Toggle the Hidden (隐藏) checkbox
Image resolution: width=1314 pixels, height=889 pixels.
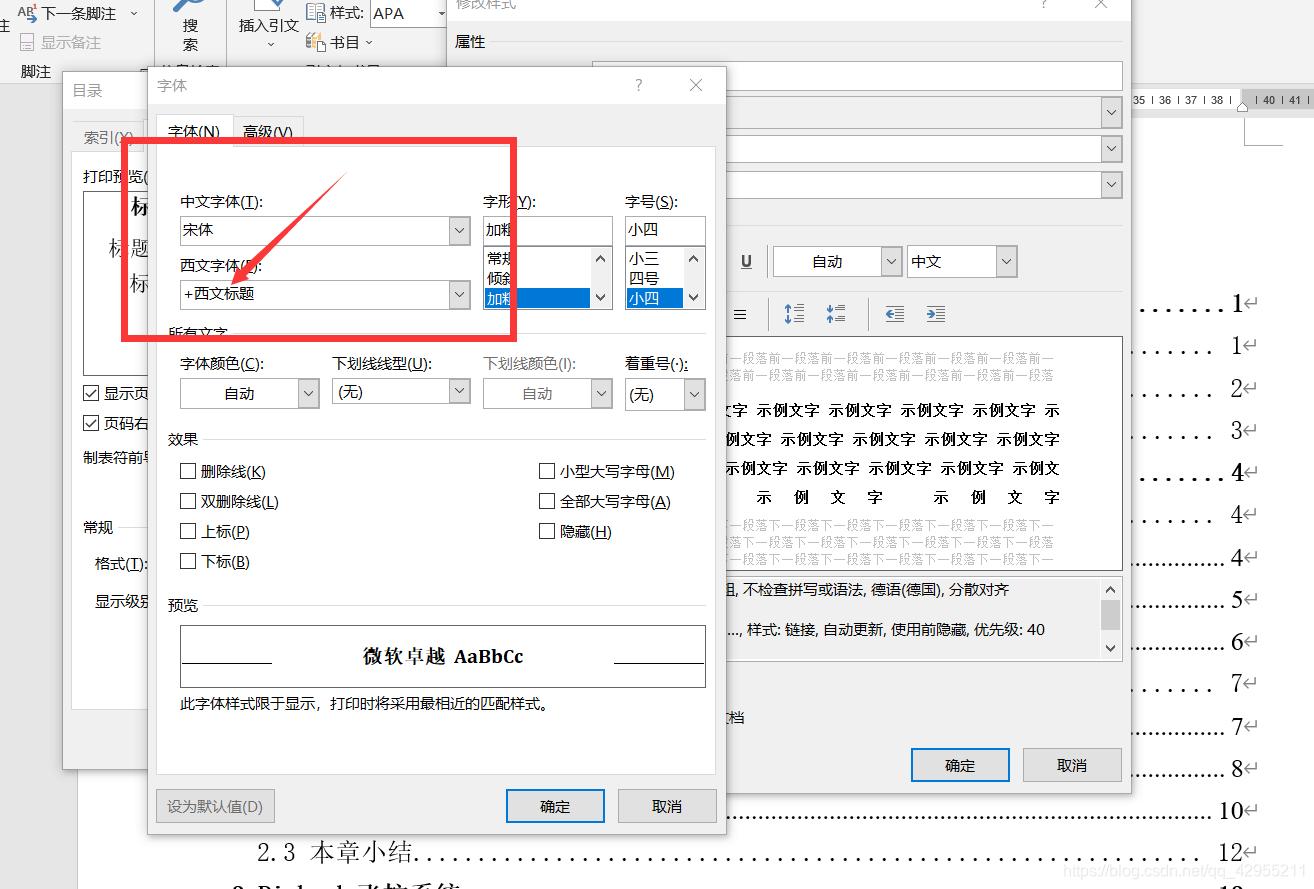click(x=547, y=531)
